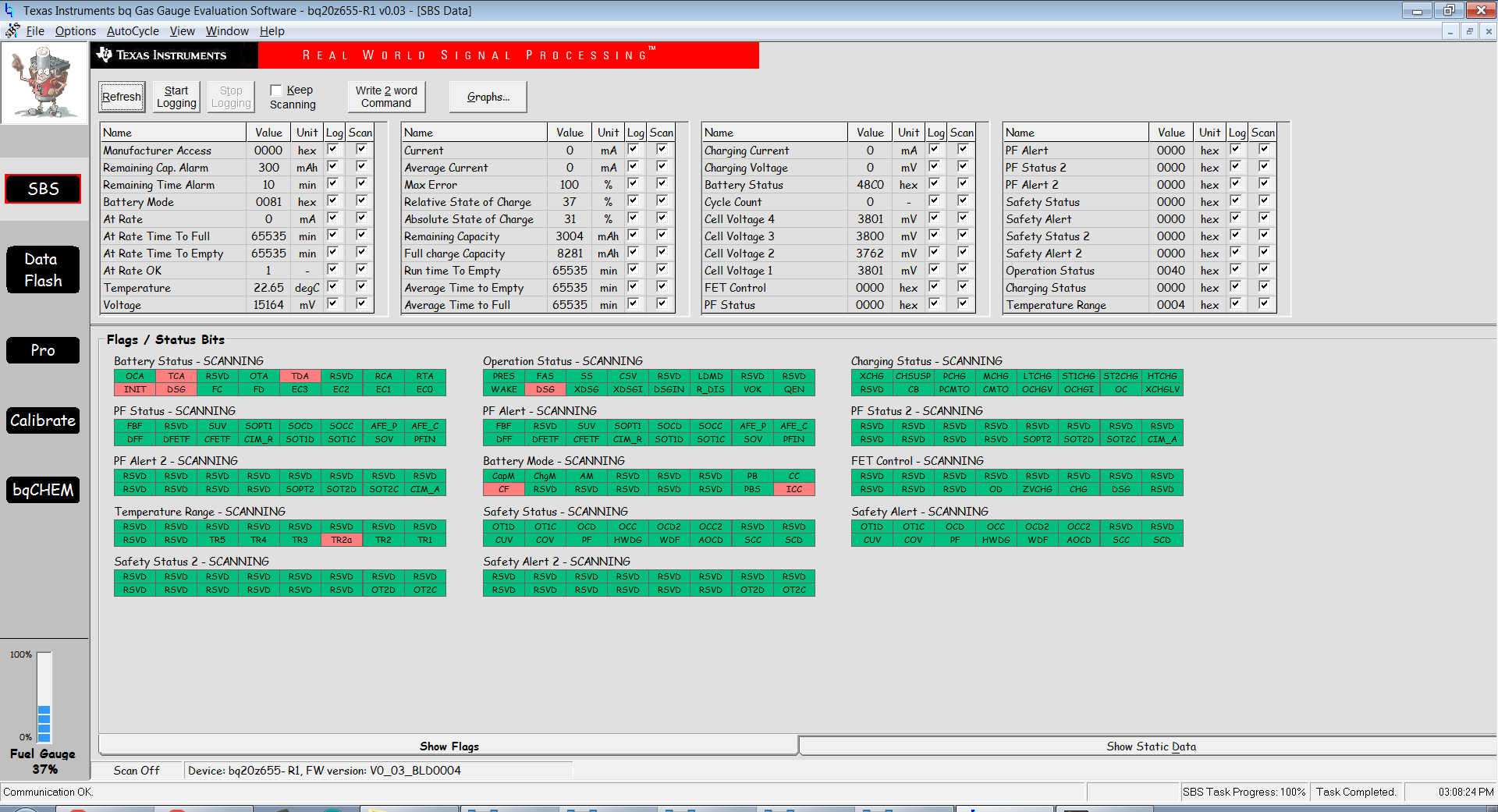Toggle Log checkbox for Safety Status 2 row
Viewport: 1498px width, 812px height.
[x=1235, y=235]
